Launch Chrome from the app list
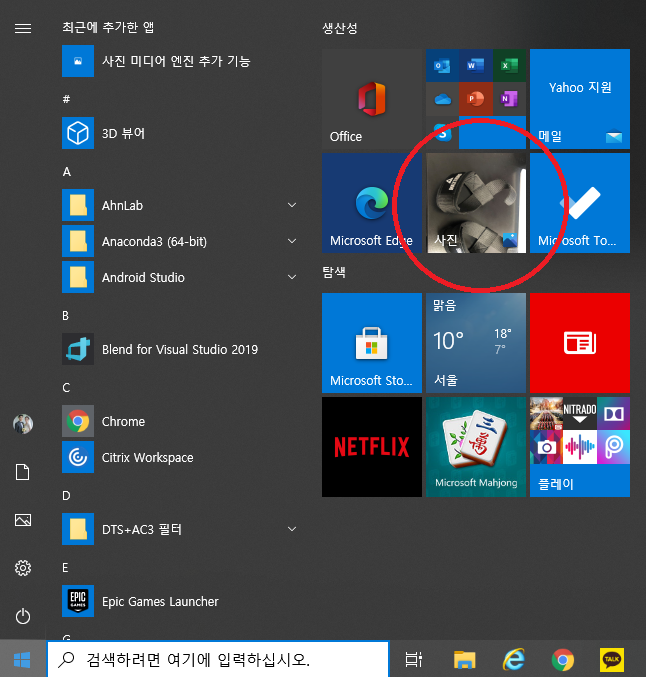Screen dimensions: 646x677 point(179,421)
